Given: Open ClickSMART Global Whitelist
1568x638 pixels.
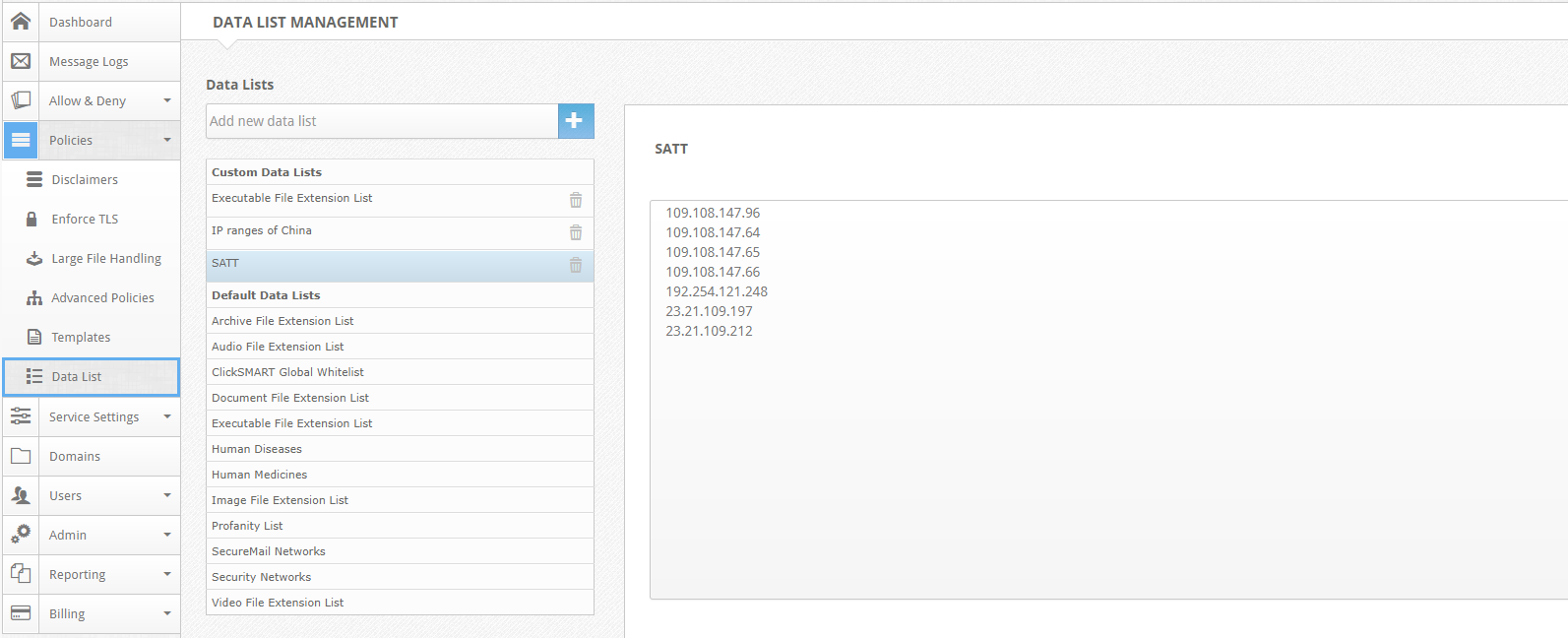Looking at the screenshot, I should pos(400,372).
